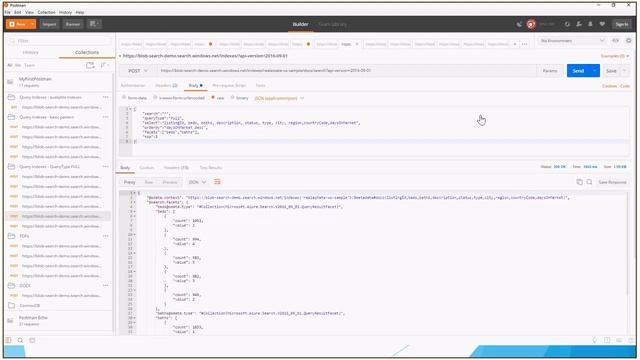
Task: Click the collection sort icon in sidebar
Action: [x=104, y=65]
